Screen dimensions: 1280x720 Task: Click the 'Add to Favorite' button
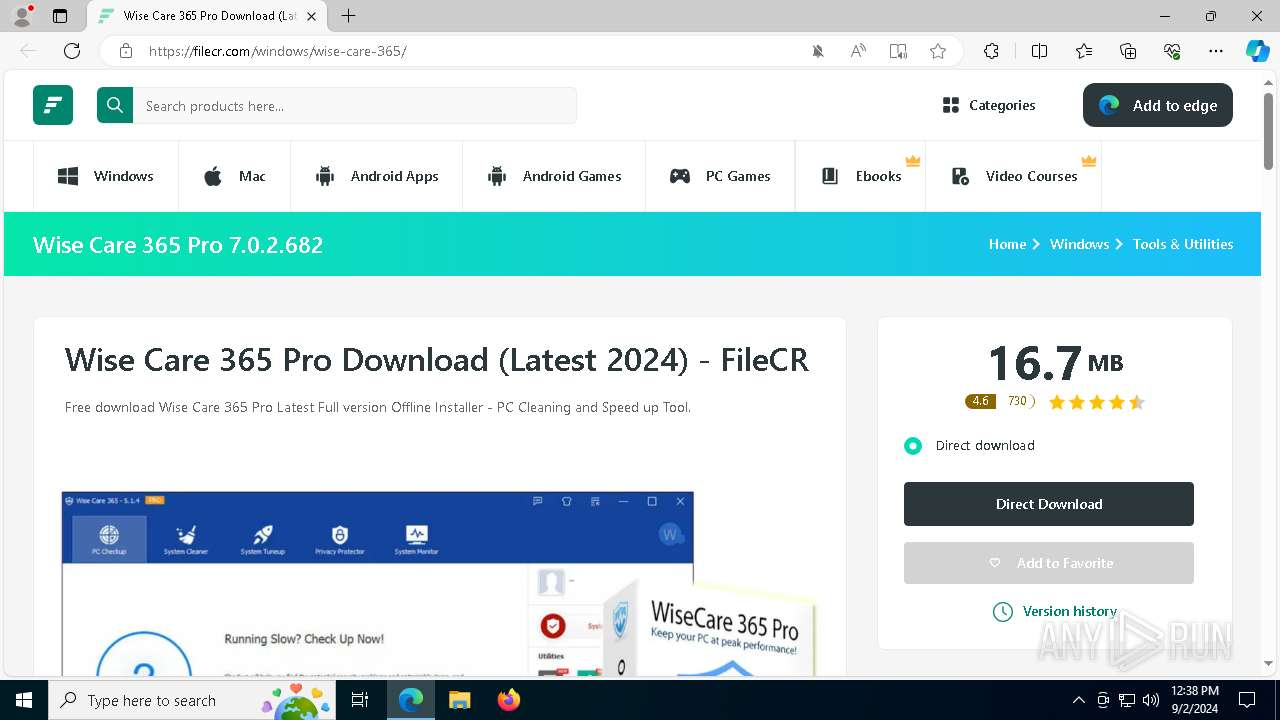[1049, 563]
